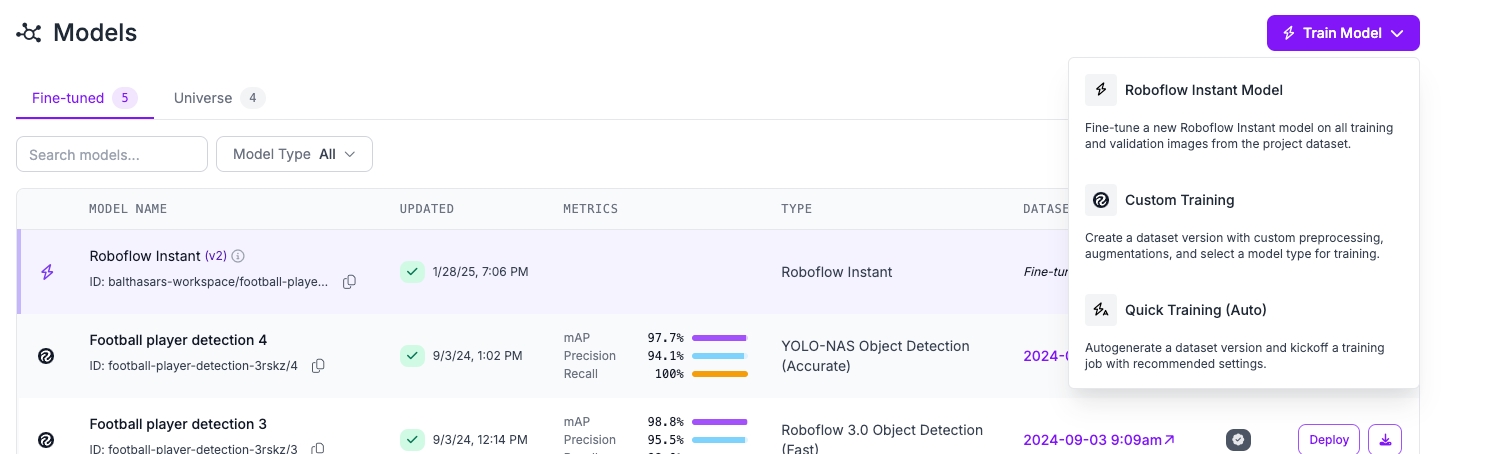Click the lightning icon beside Roboflow Instant row
The width and height of the screenshot is (1488, 454).
point(46,272)
